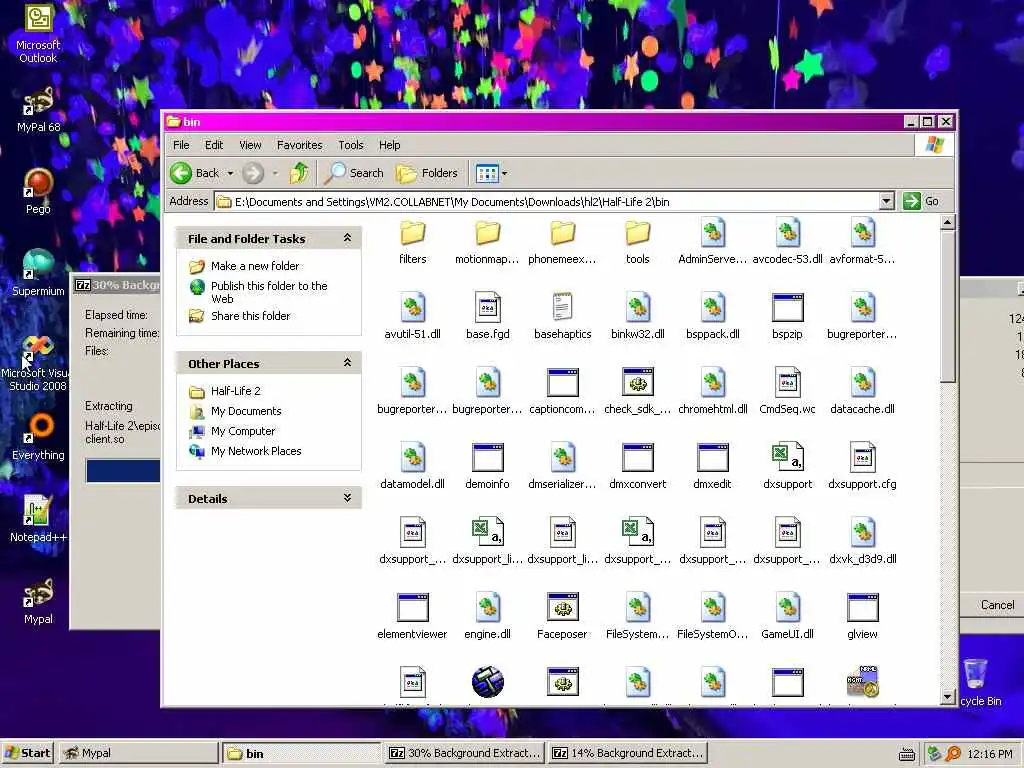Viewport: 1024px width, 768px height.
Task: Select the datamodel.dll file
Action: [413, 467]
